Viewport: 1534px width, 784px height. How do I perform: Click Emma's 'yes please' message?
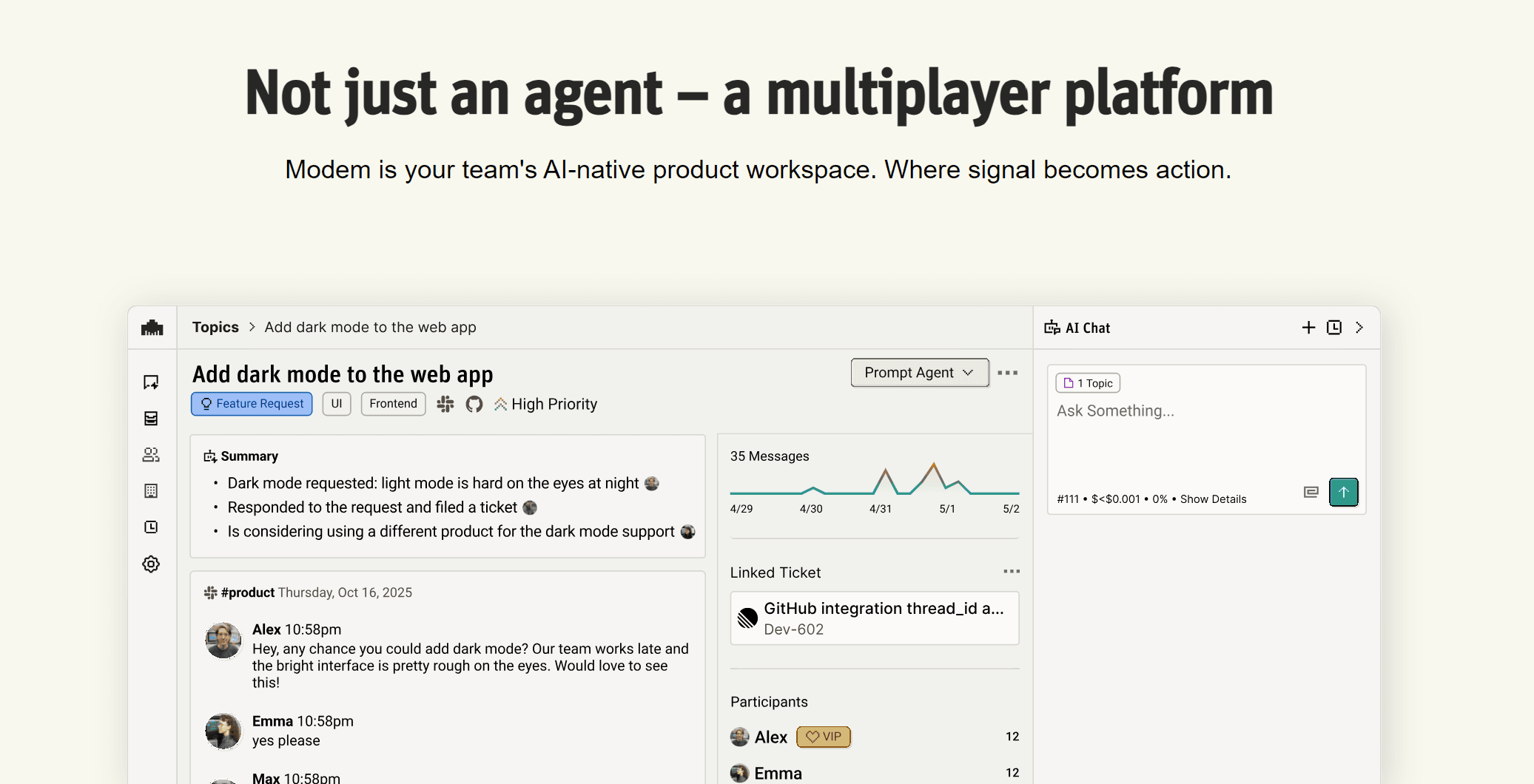tap(286, 740)
